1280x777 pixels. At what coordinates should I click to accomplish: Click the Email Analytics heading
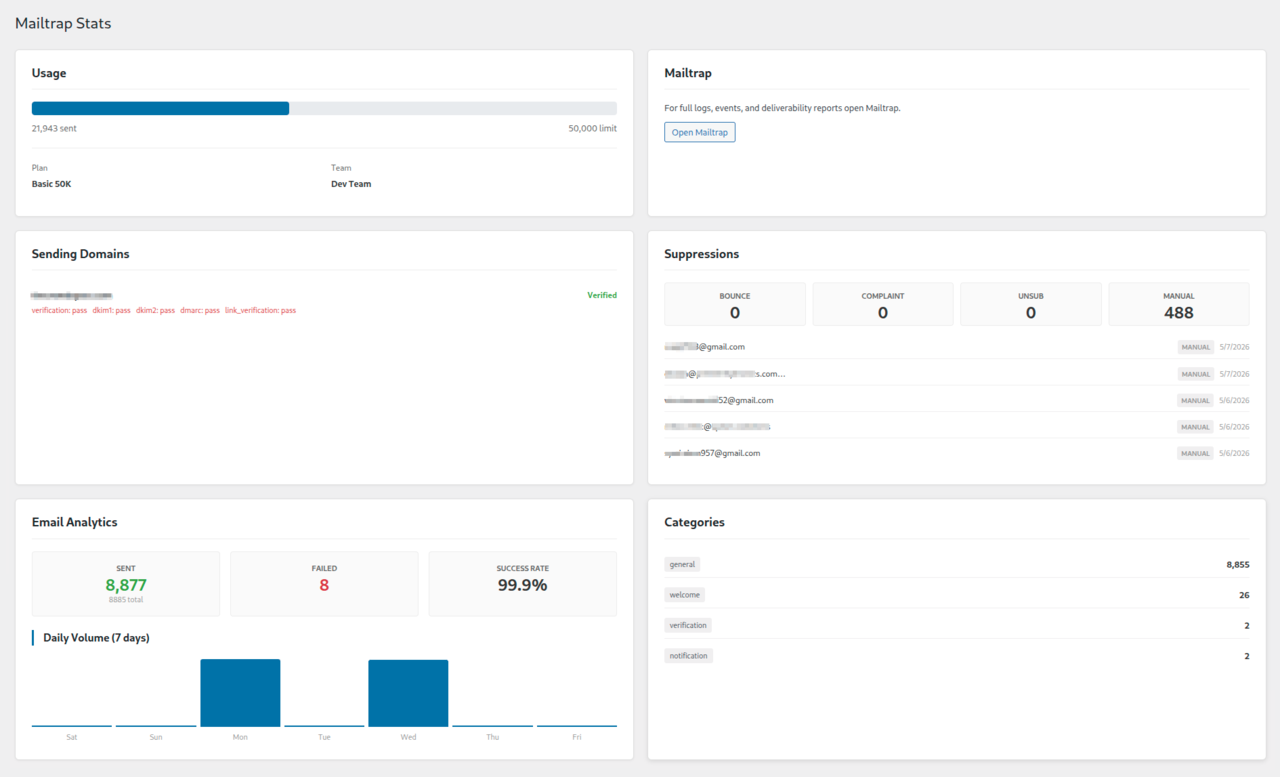pyautogui.click(x=74, y=522)
